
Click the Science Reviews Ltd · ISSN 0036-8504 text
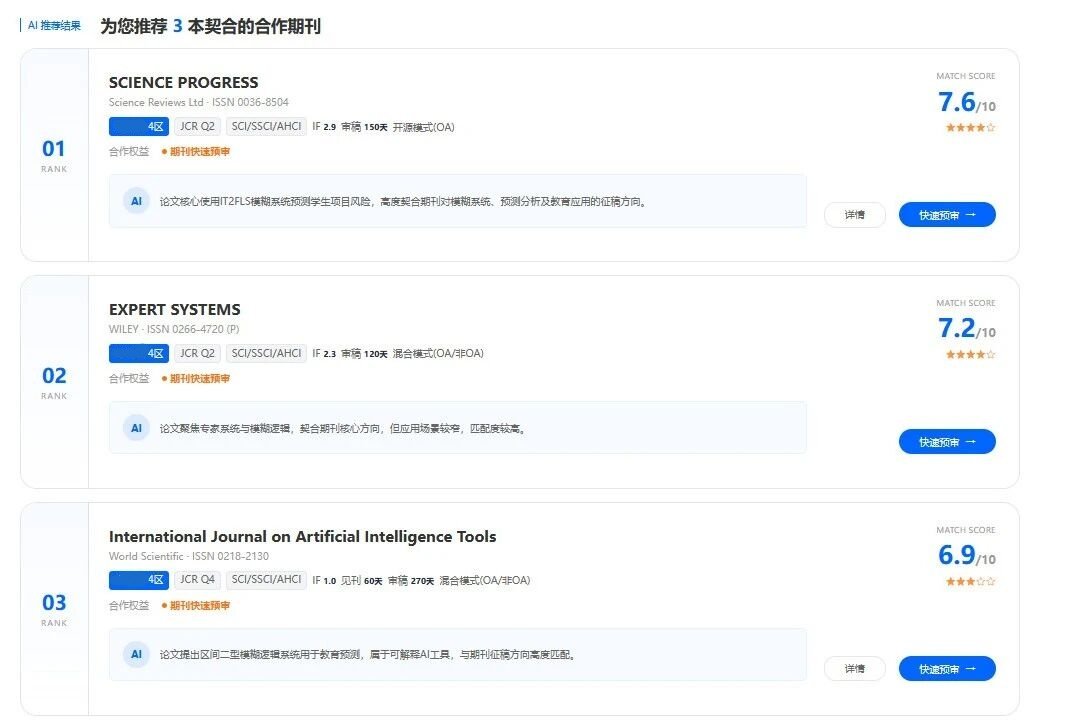click(198, 102)
